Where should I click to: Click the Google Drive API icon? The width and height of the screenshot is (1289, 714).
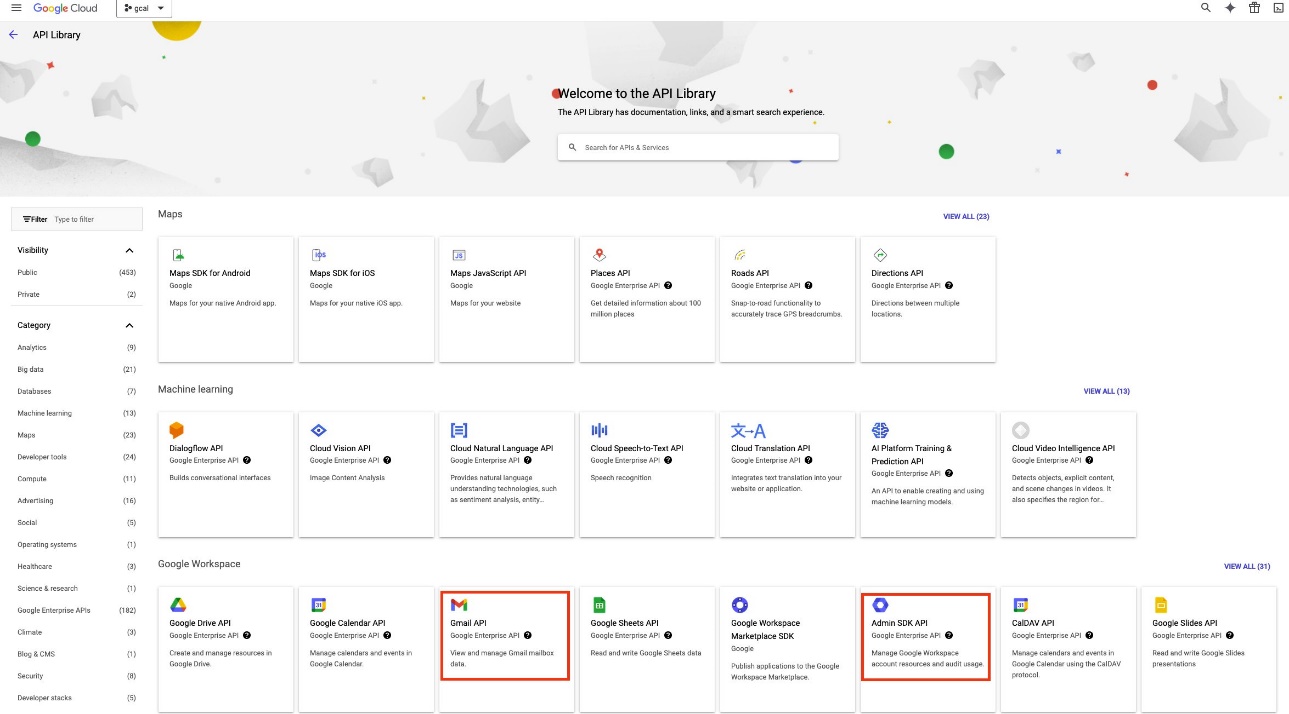(x=178, y=605)
